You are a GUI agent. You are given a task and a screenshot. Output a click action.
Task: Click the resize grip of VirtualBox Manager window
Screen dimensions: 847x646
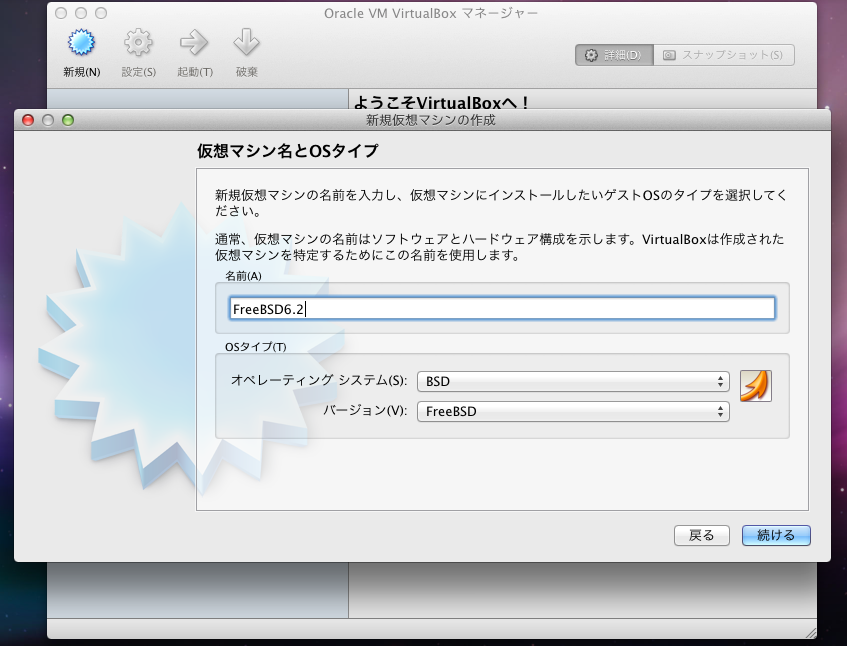click(811, 633)
